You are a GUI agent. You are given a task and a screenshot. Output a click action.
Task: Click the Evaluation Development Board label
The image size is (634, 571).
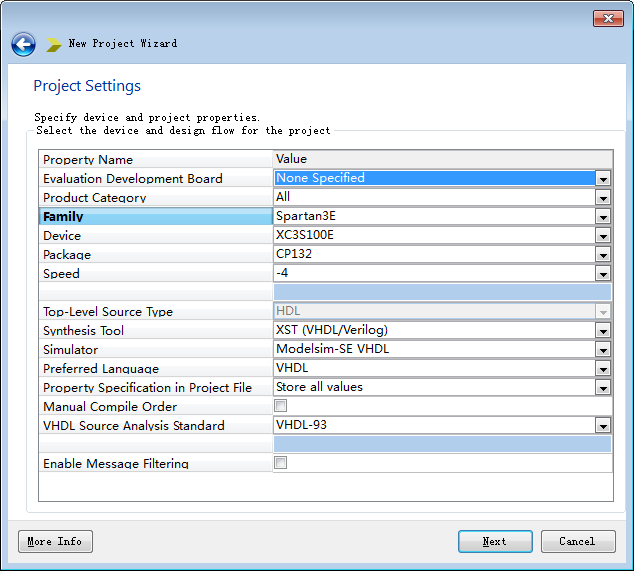[133, 179]
